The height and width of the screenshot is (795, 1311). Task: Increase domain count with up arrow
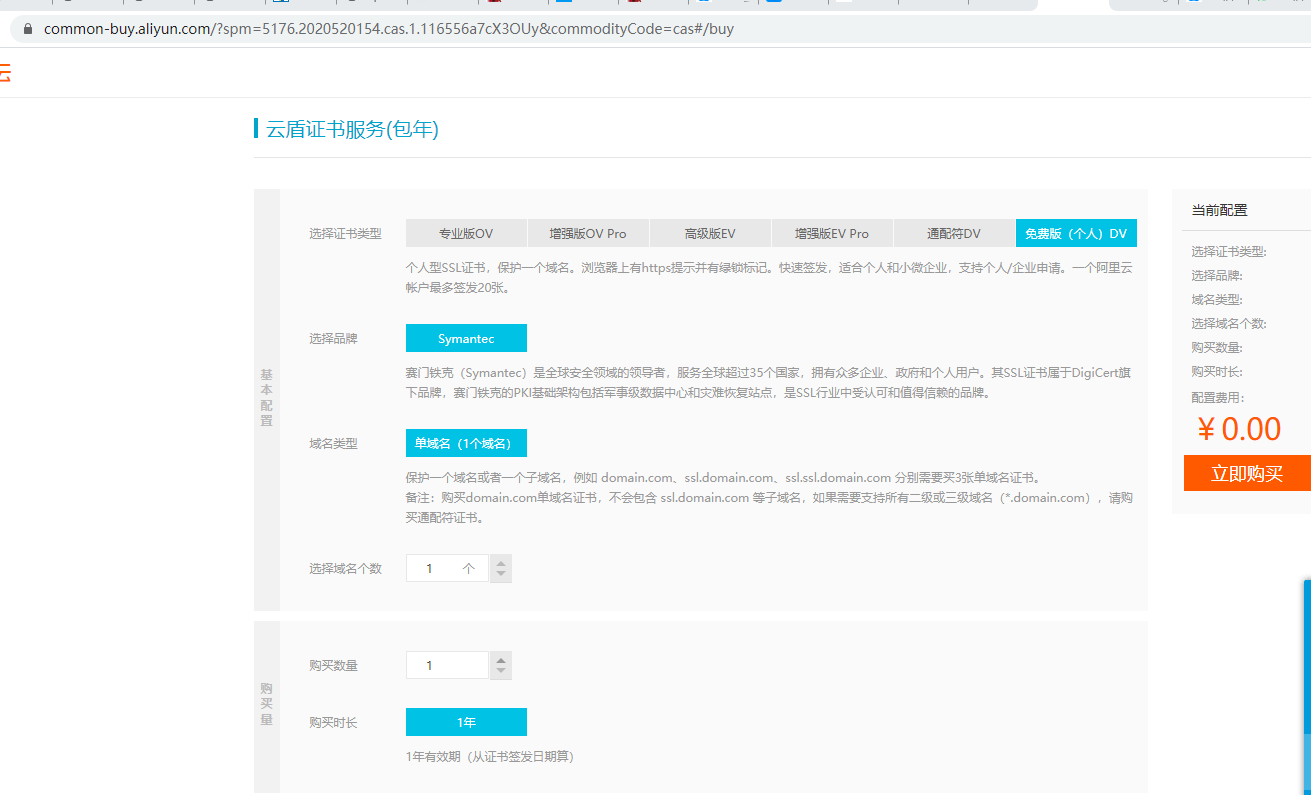501,562
